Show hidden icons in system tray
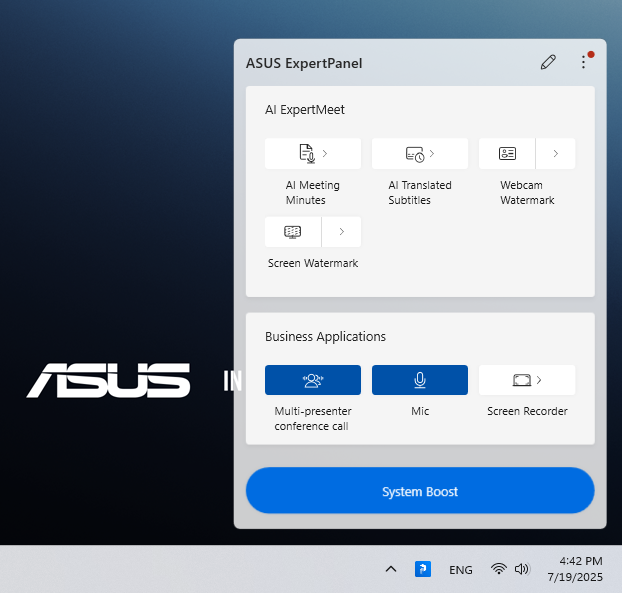 (391, 569)
